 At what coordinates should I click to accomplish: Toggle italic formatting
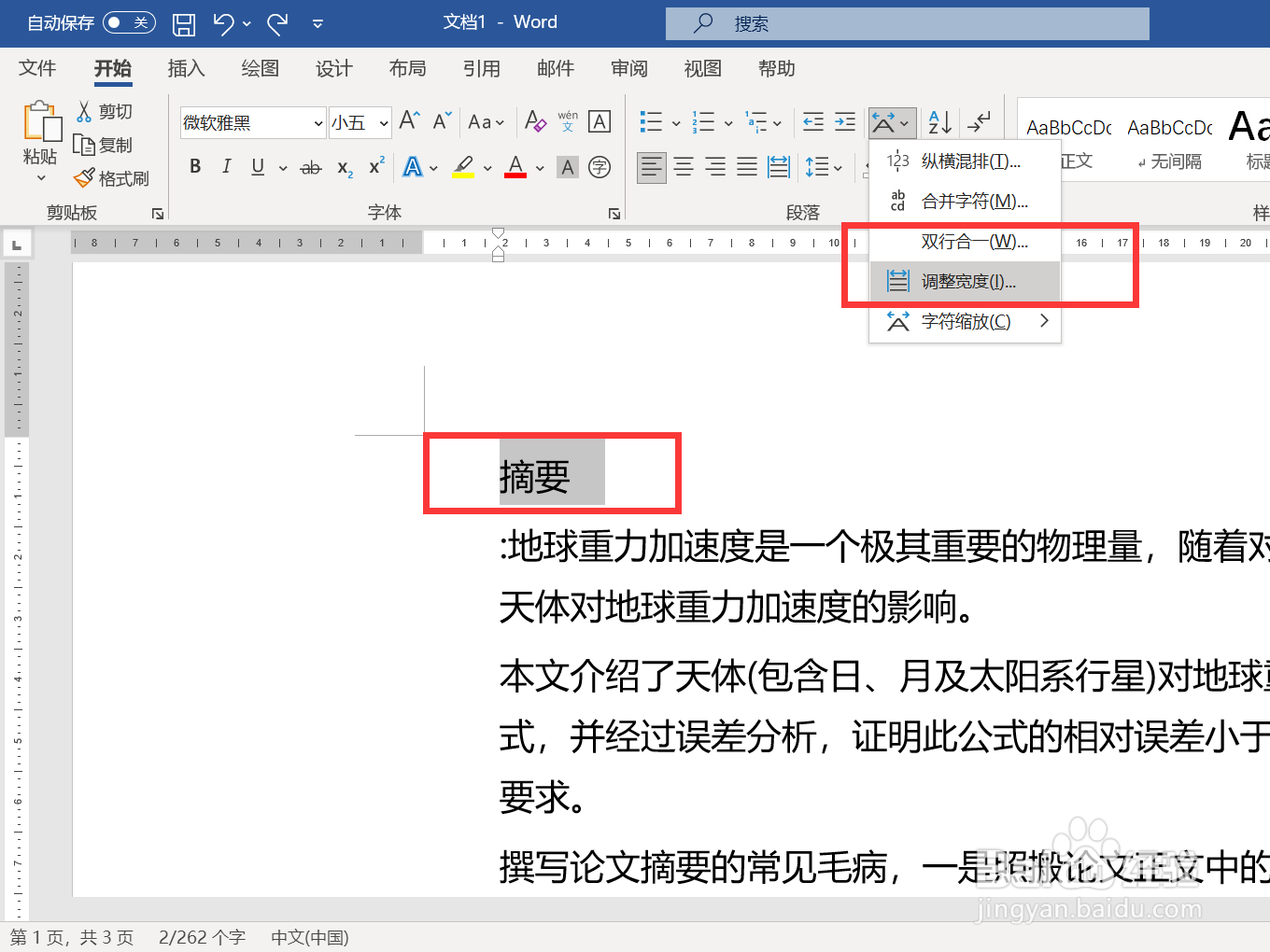coord(226,166)
